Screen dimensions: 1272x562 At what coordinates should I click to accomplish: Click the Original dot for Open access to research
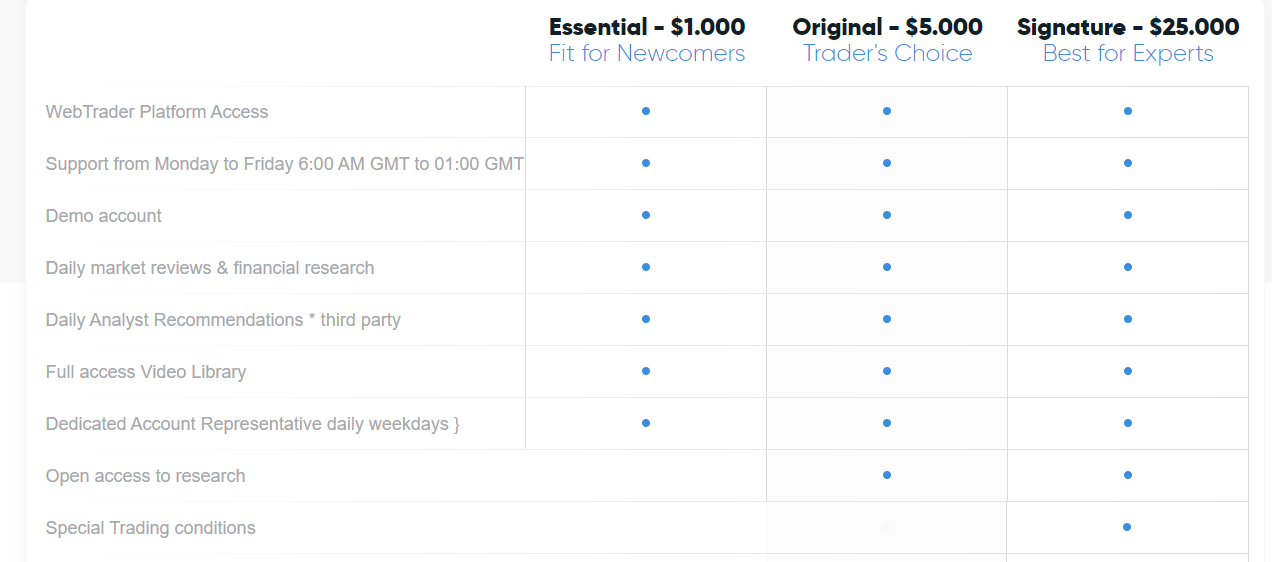(887, 475)
